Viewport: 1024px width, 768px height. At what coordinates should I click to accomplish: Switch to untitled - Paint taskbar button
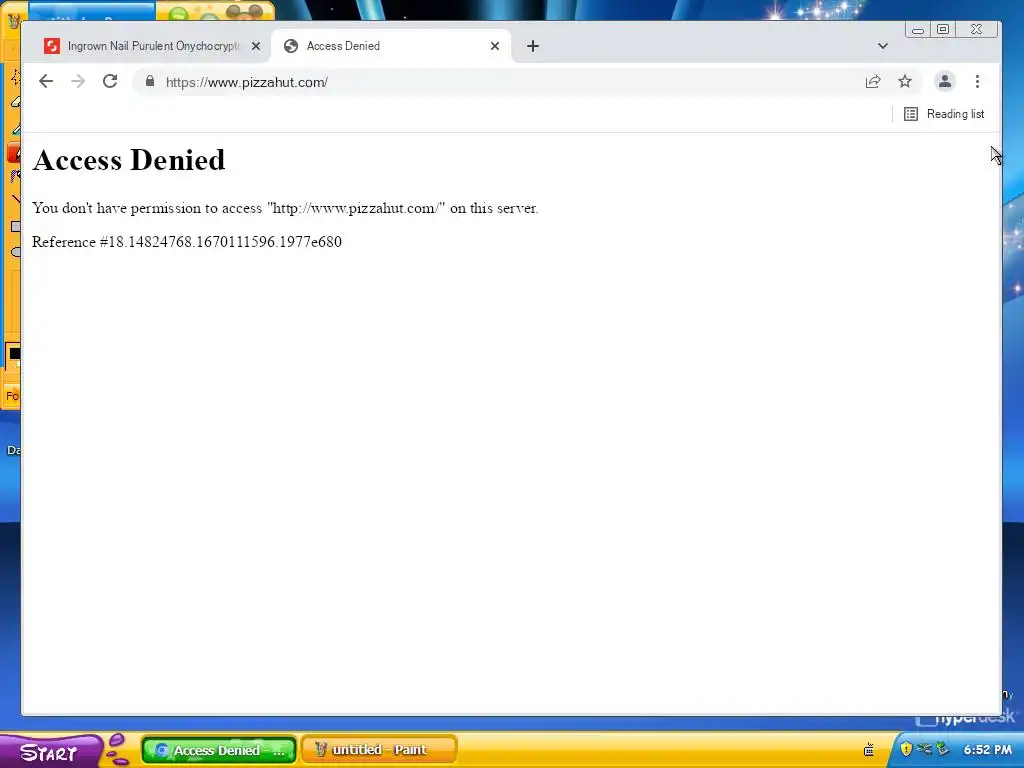(379, 750)
